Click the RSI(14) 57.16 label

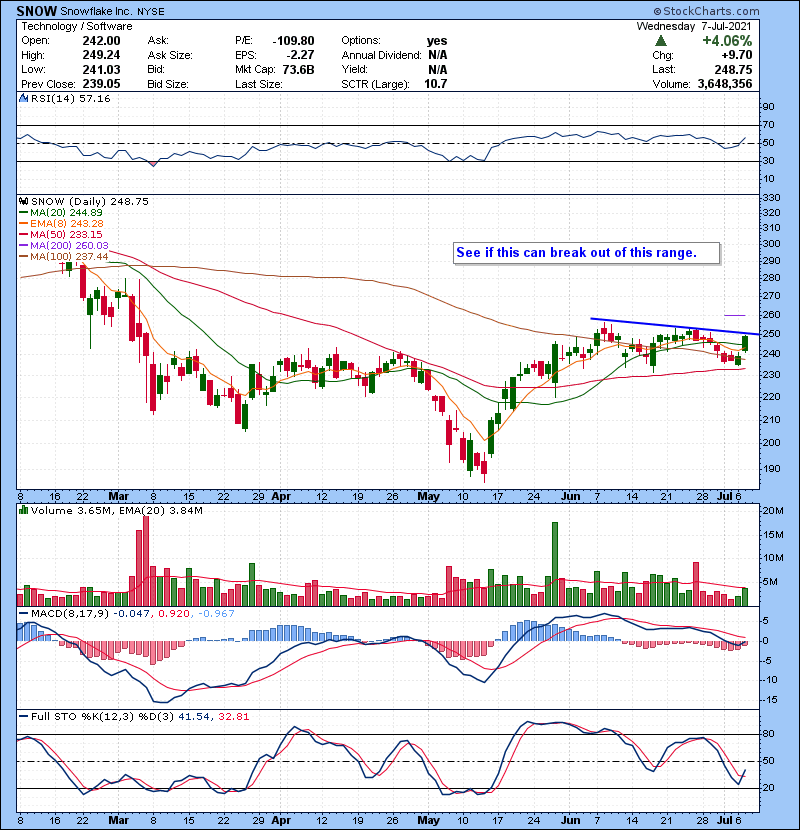point(71,98)
